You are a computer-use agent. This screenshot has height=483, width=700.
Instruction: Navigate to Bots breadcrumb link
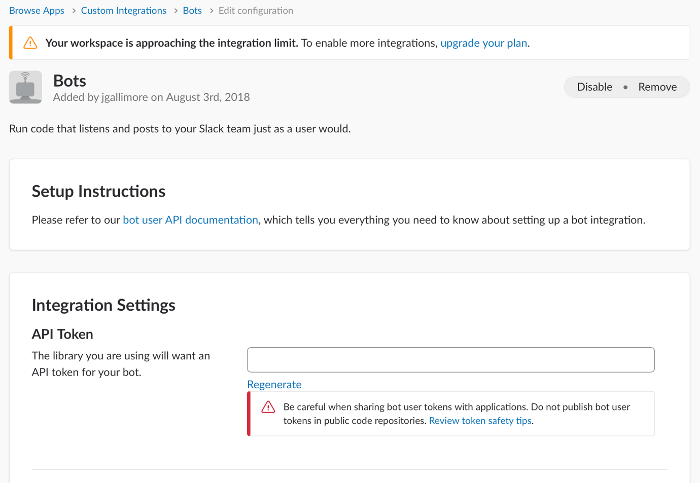click(192, 11)
